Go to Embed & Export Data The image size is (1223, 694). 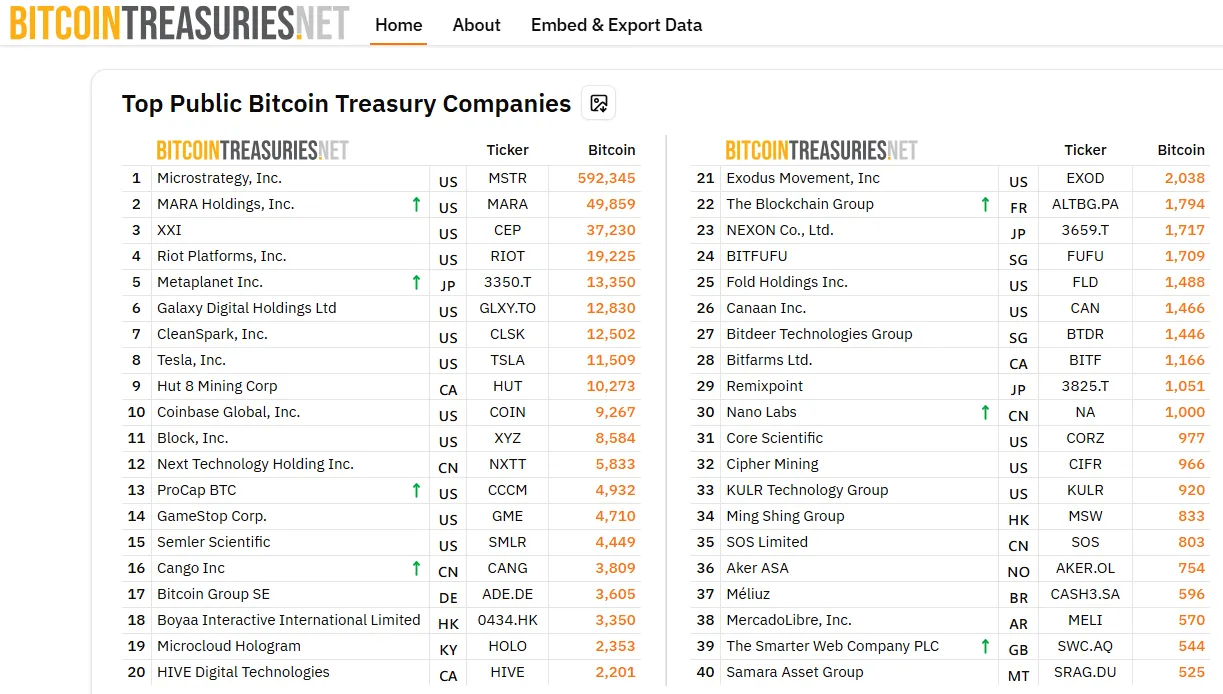tap(616, 25)
